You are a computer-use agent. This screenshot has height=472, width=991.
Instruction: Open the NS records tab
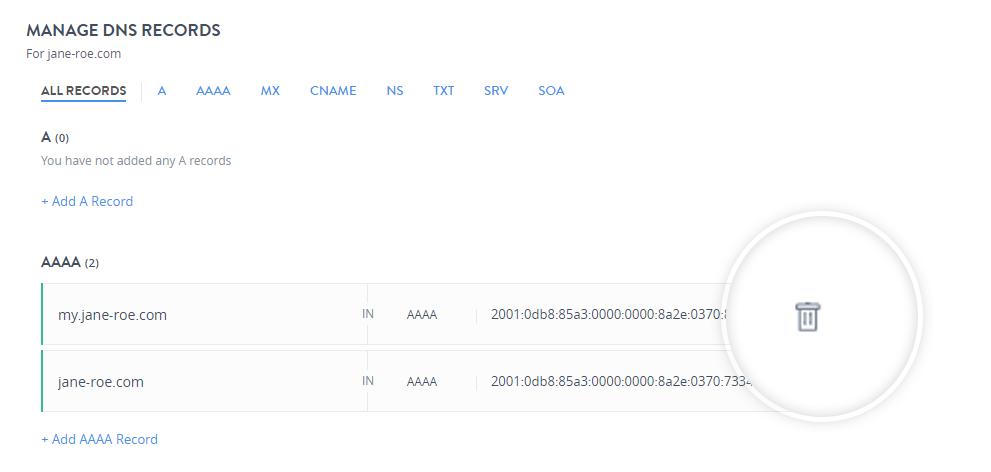(395, 91)
